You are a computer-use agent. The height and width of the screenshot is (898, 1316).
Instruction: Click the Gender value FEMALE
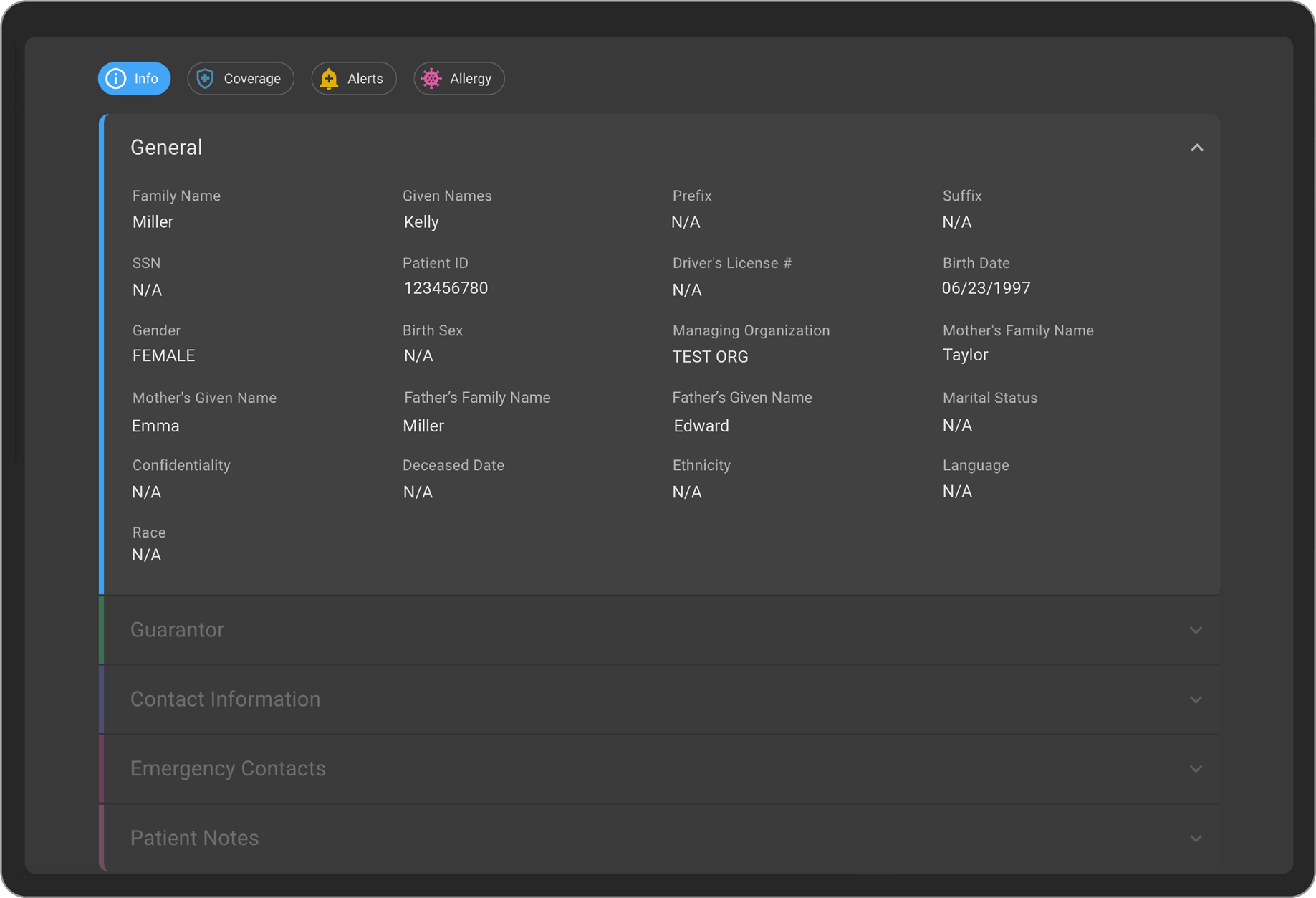[x=163, y=356]
